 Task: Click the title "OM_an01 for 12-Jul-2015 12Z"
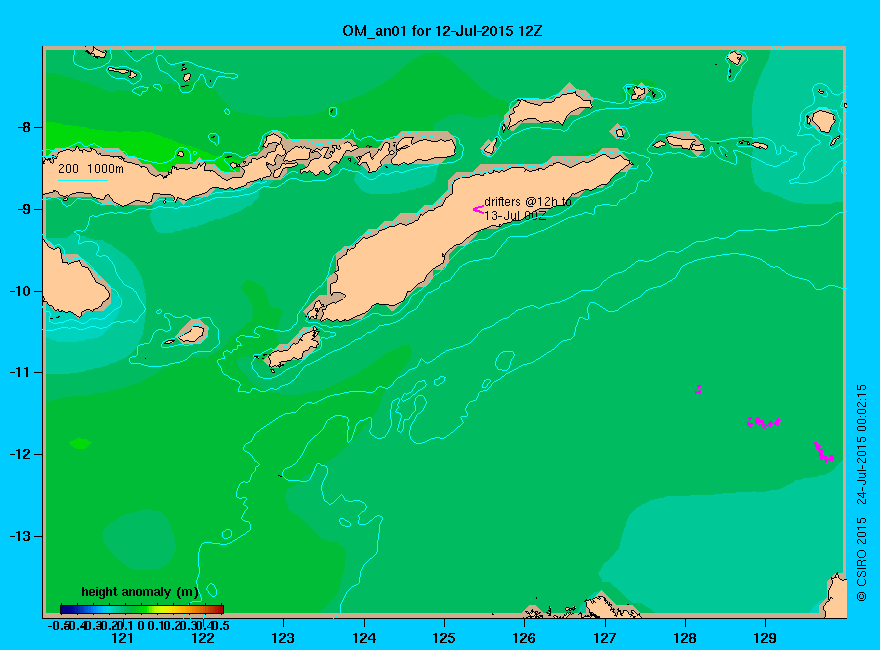(442, 31)
